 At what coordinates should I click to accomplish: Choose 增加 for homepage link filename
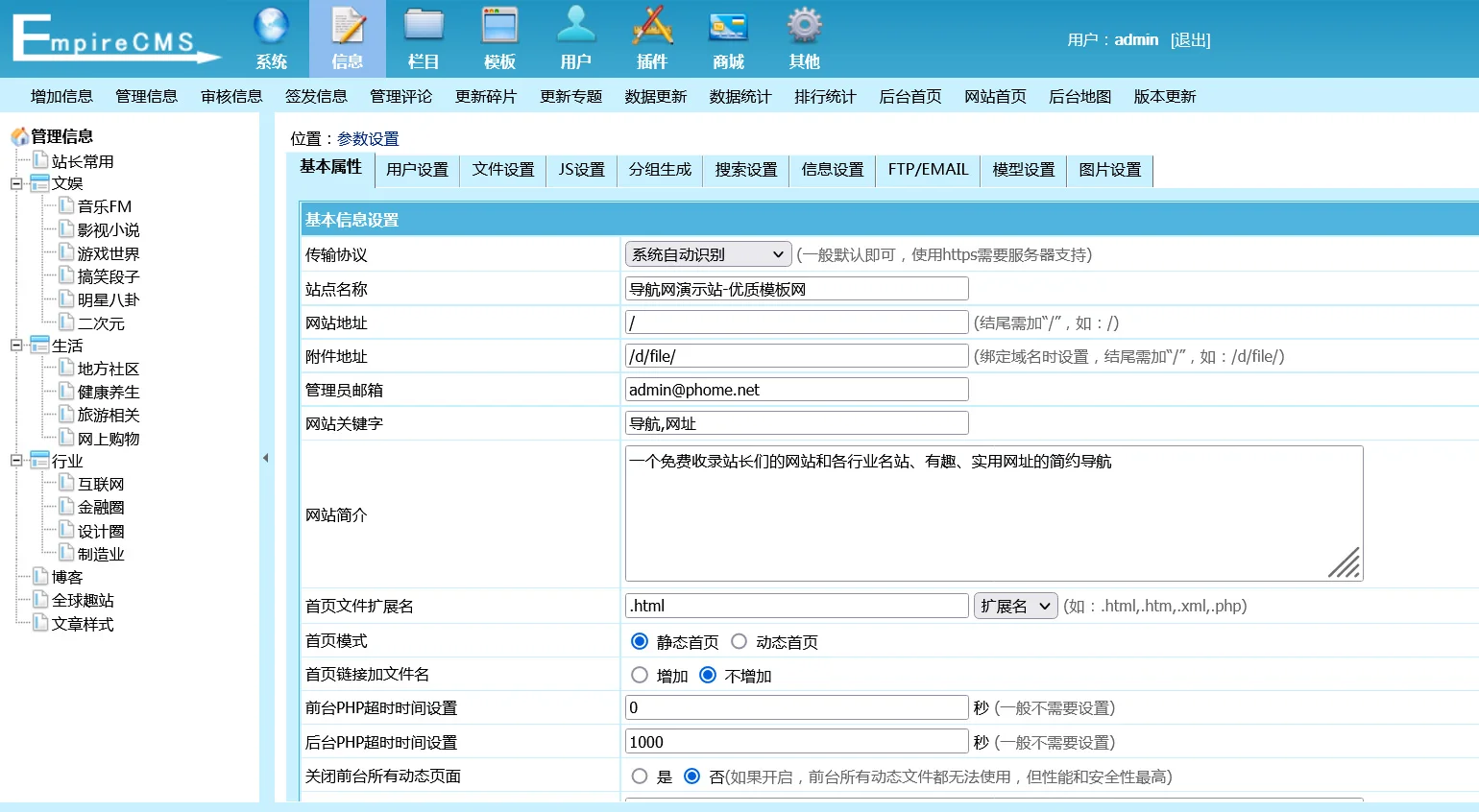click(640, 675)
